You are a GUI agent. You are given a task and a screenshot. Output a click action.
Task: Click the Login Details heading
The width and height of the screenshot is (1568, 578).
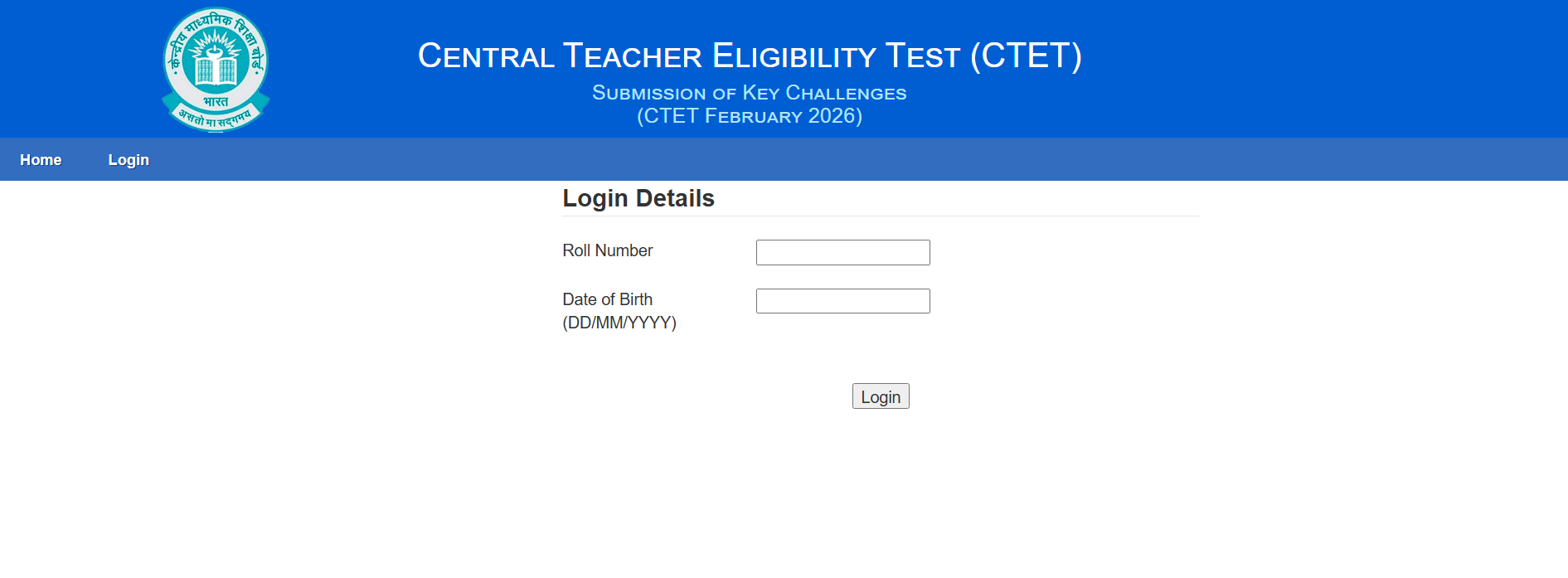pos(638,199)
